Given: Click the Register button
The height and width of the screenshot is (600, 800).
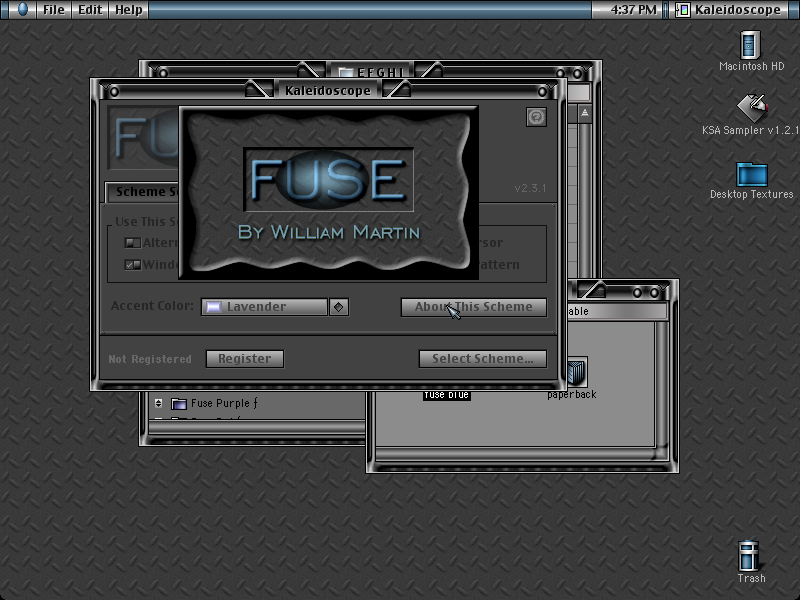Looking at the screenshot, I should (245, 359).
